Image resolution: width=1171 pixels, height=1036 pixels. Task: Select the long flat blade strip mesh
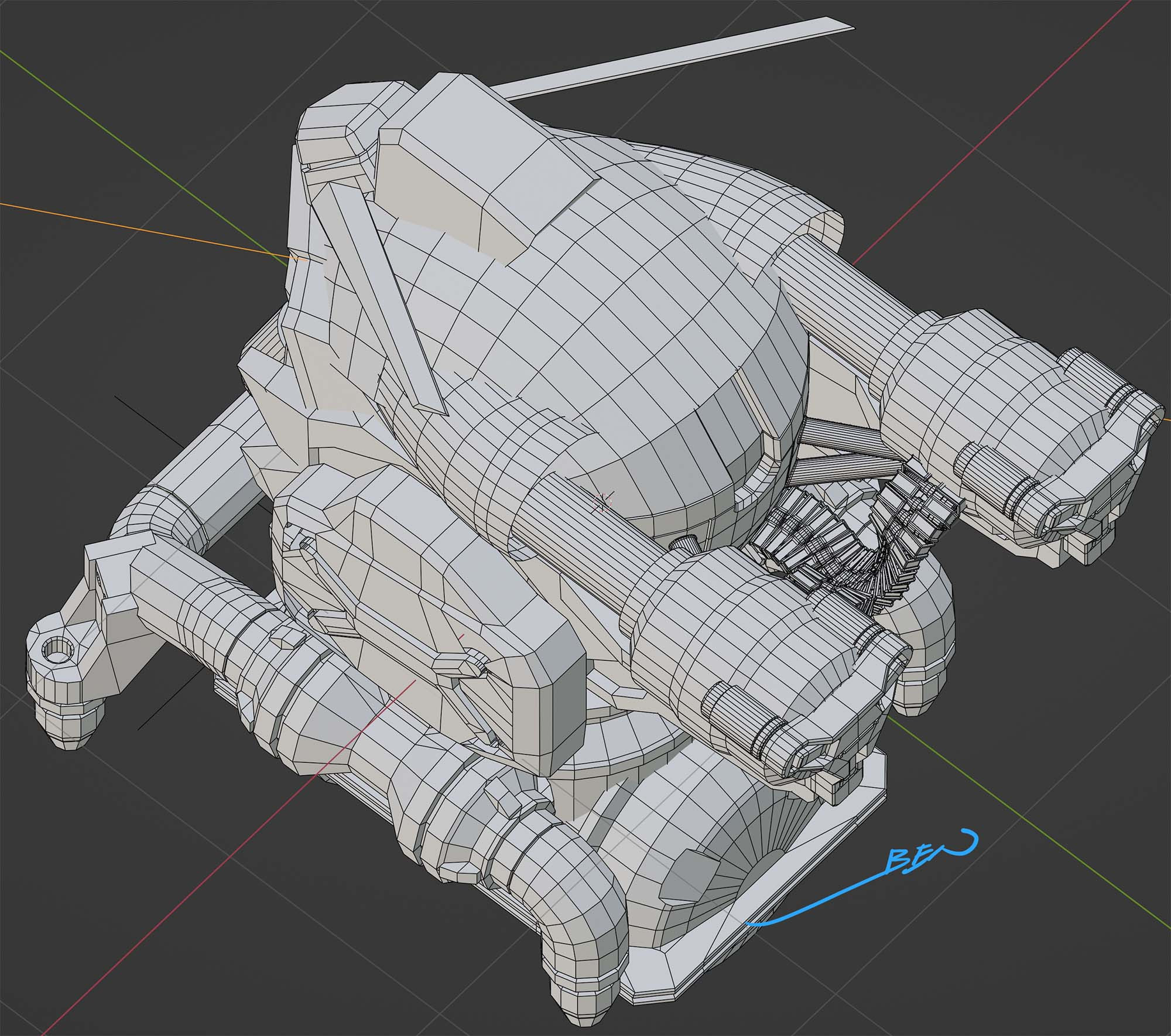[x=673, y=59]
